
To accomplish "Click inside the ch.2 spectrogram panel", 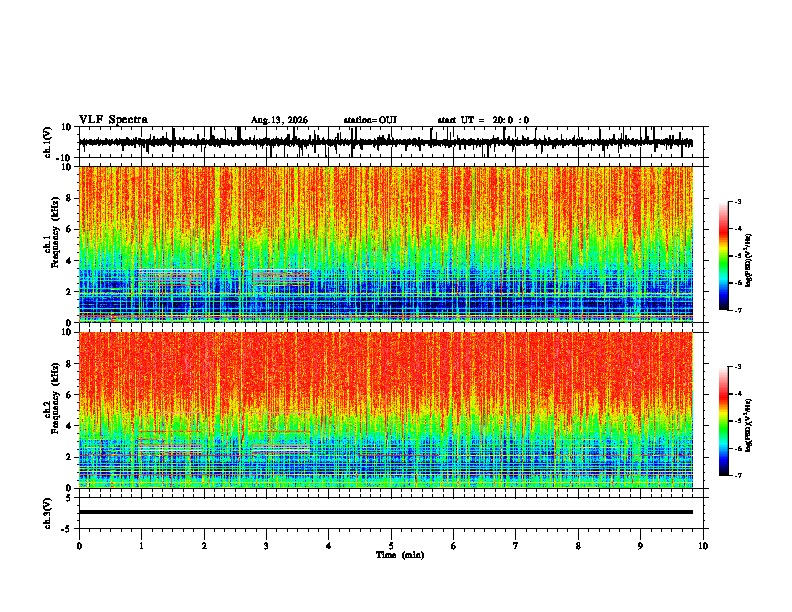I will point(386,410).
